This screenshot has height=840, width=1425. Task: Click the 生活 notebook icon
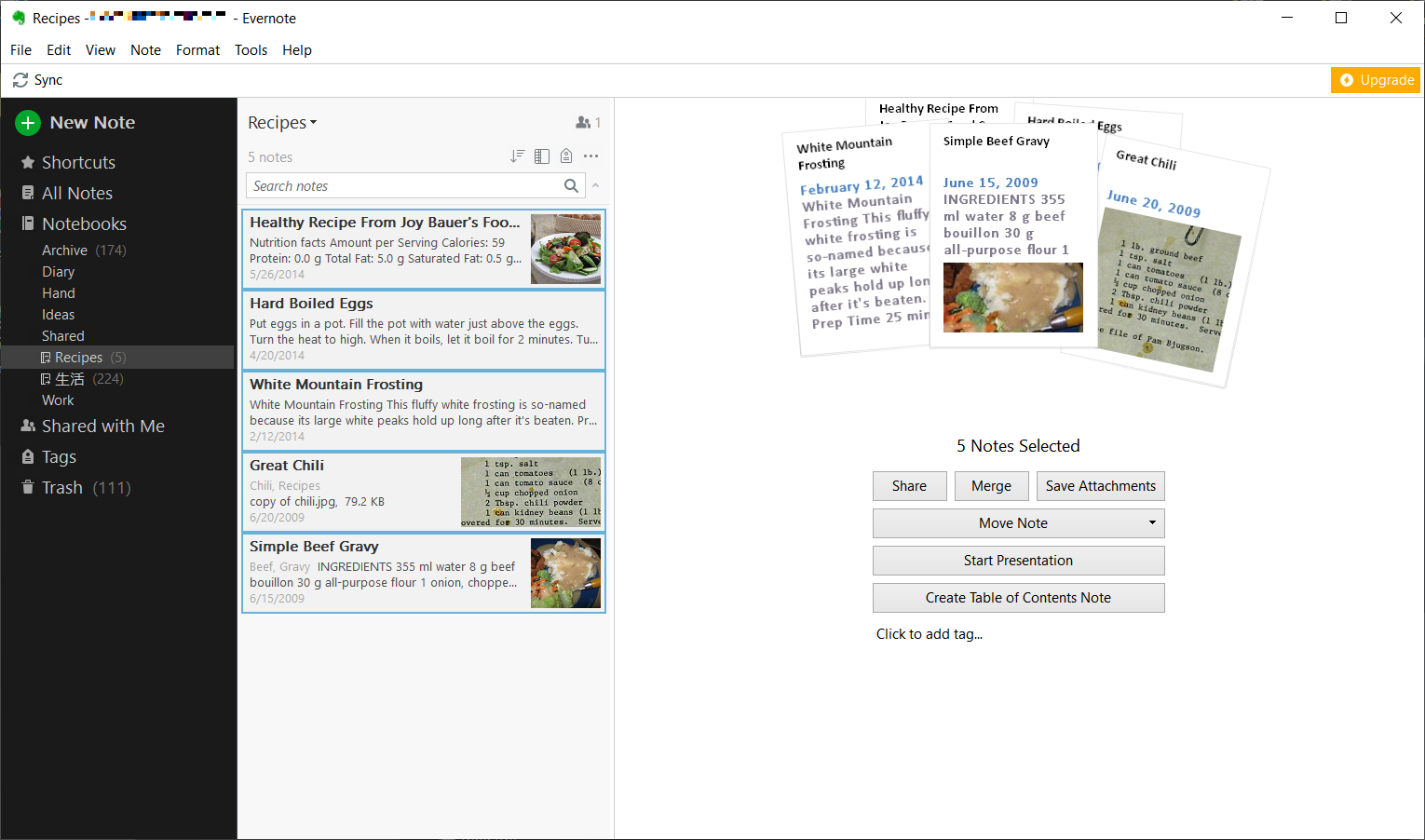46,379
